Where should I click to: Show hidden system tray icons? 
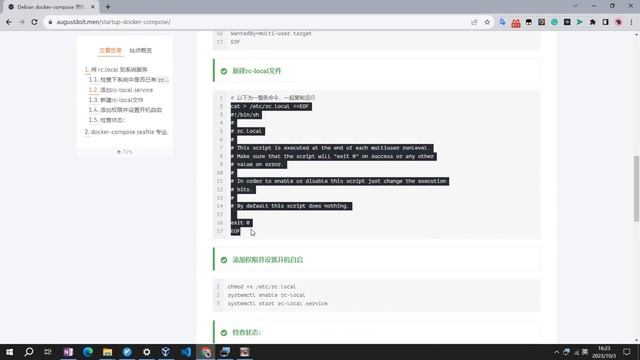(x=556, y=352)
